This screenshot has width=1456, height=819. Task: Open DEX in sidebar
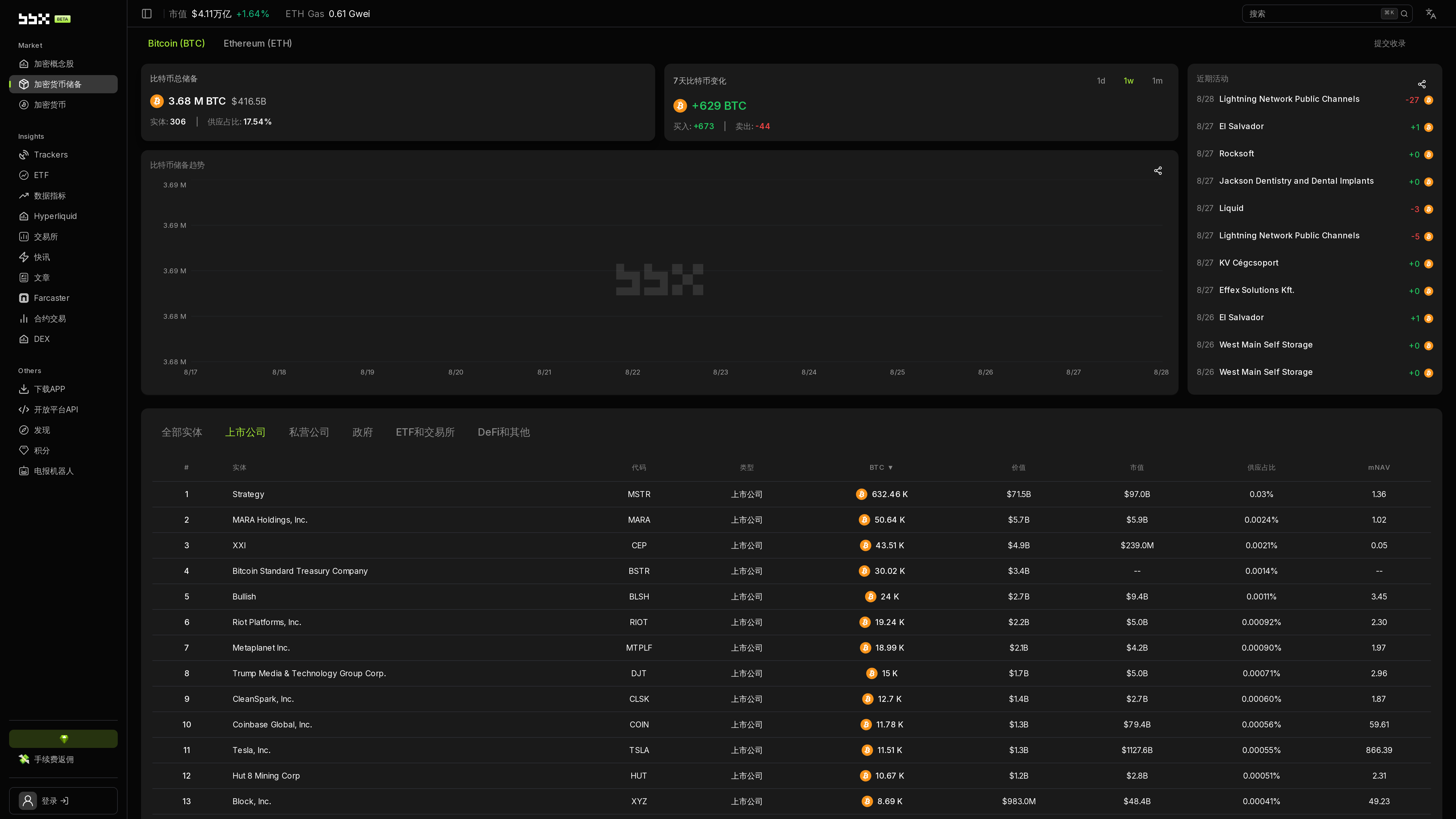[63, 339]
